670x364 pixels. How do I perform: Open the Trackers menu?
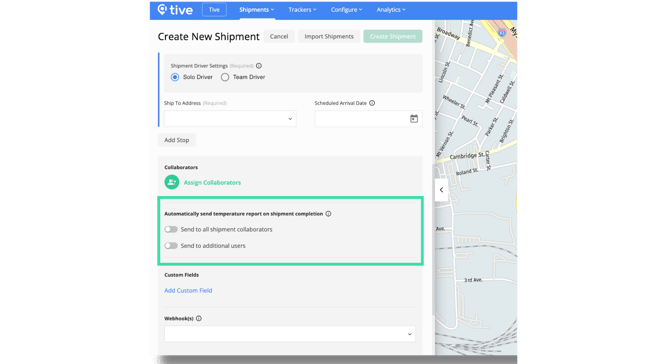click(x=302, y=9)
